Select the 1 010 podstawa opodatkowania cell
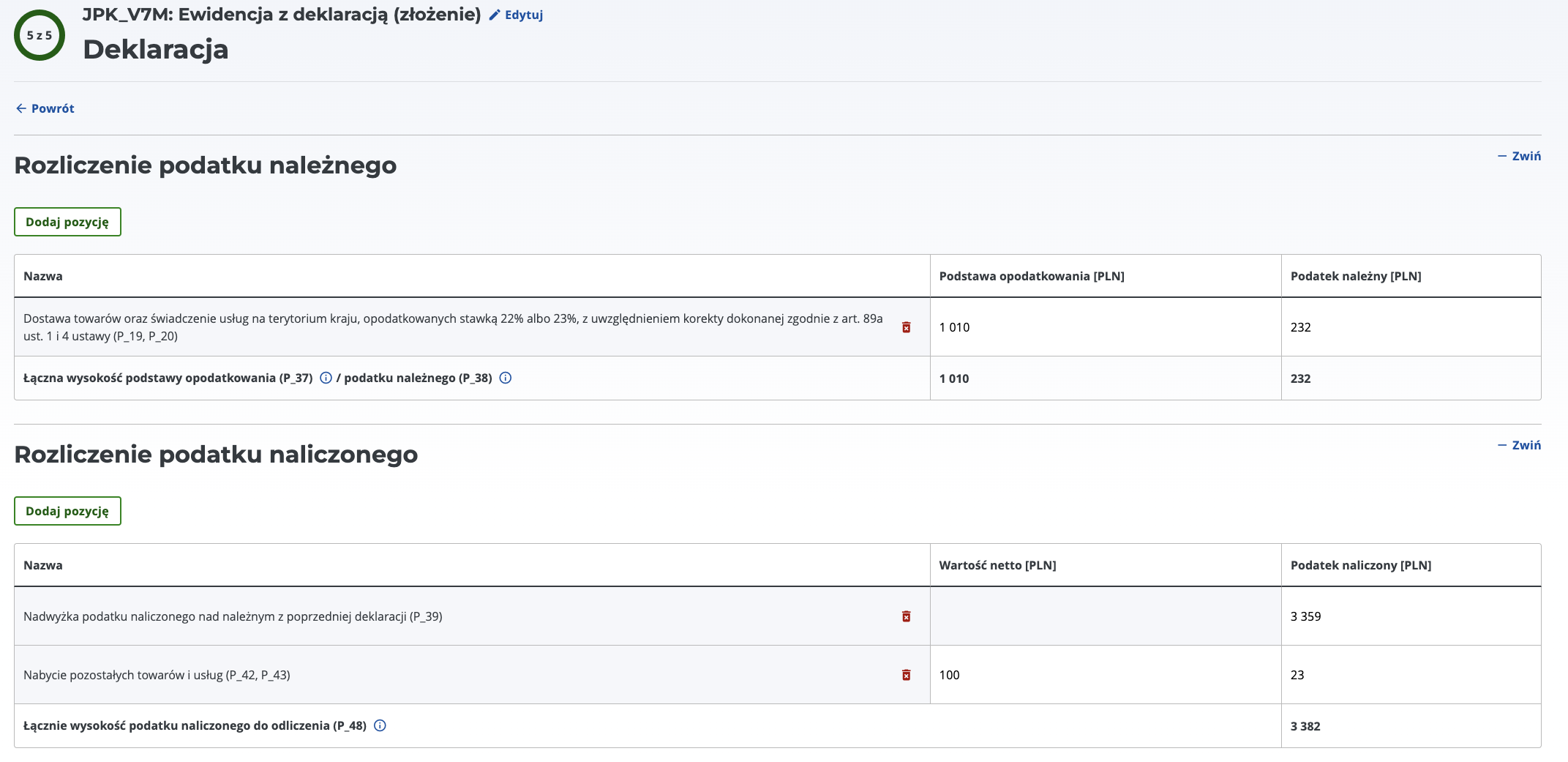Viewport: 1568px width, 762px height. point(1106,327)
